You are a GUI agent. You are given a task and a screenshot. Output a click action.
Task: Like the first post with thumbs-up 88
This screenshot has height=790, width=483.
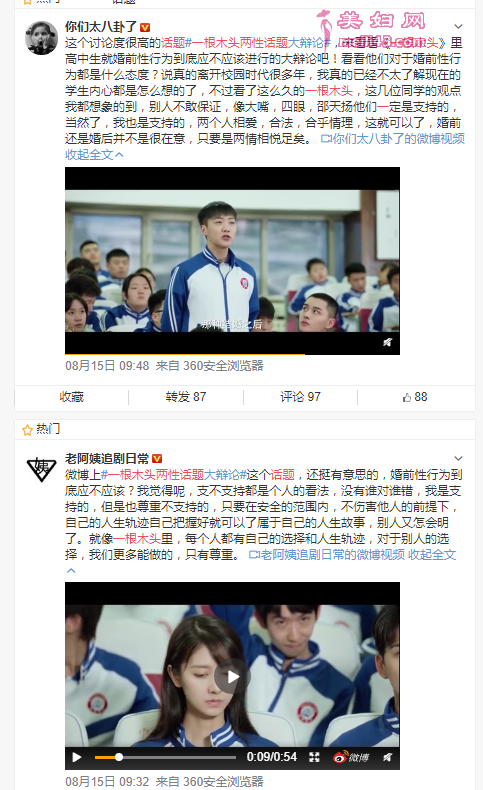point(415,397)
